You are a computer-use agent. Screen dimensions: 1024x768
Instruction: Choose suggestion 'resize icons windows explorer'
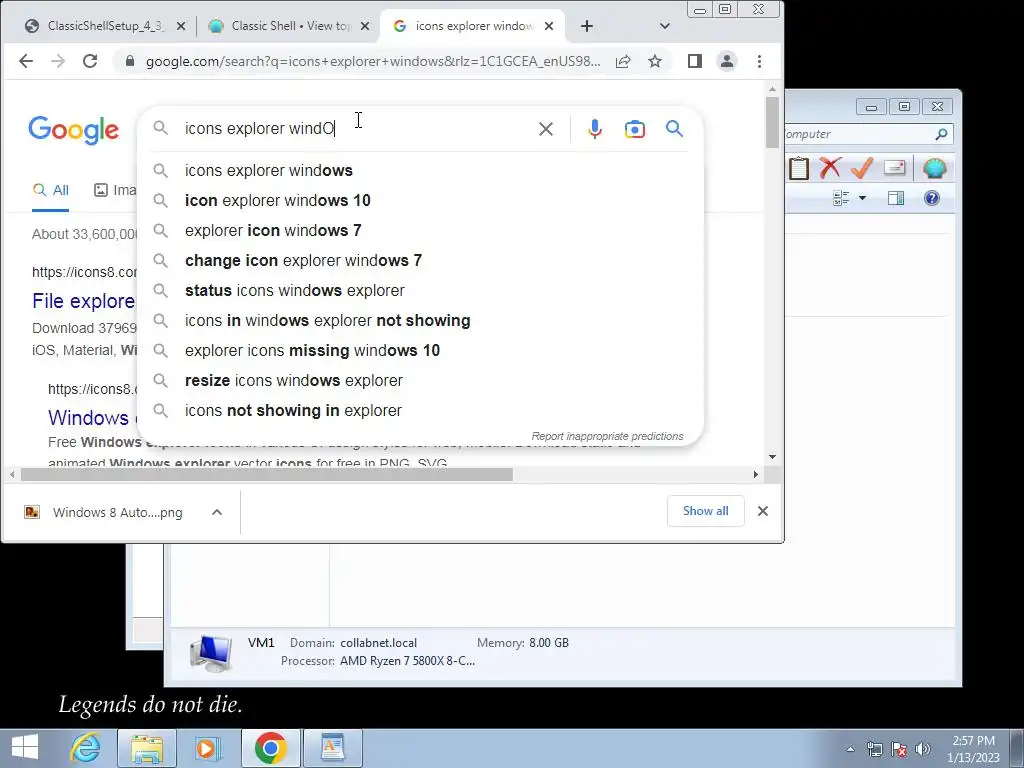tap(421, 381)
